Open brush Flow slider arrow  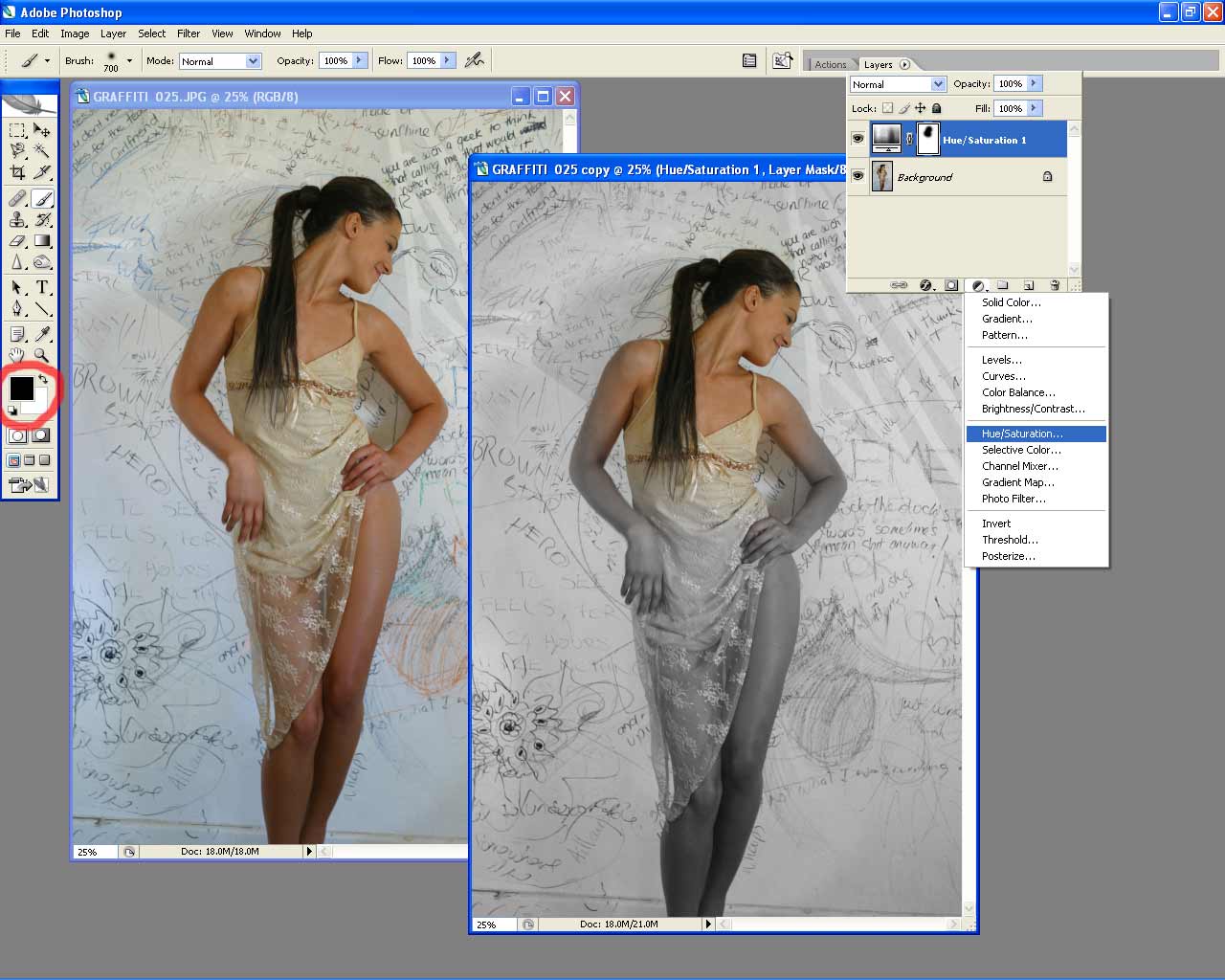pos(447,59)
